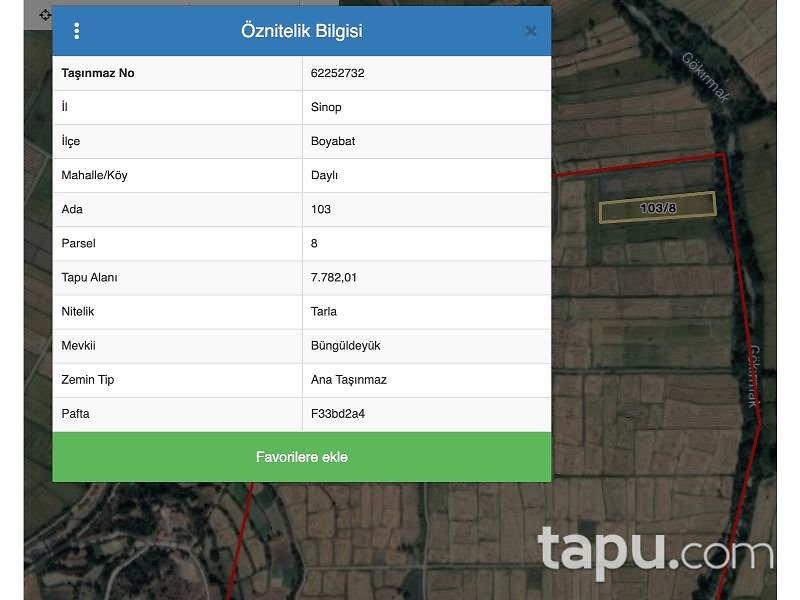Image resolution: width=800 pixels, height=600 pixels.
Task: Select the Sinop province value
Action: tap(326, 107)
